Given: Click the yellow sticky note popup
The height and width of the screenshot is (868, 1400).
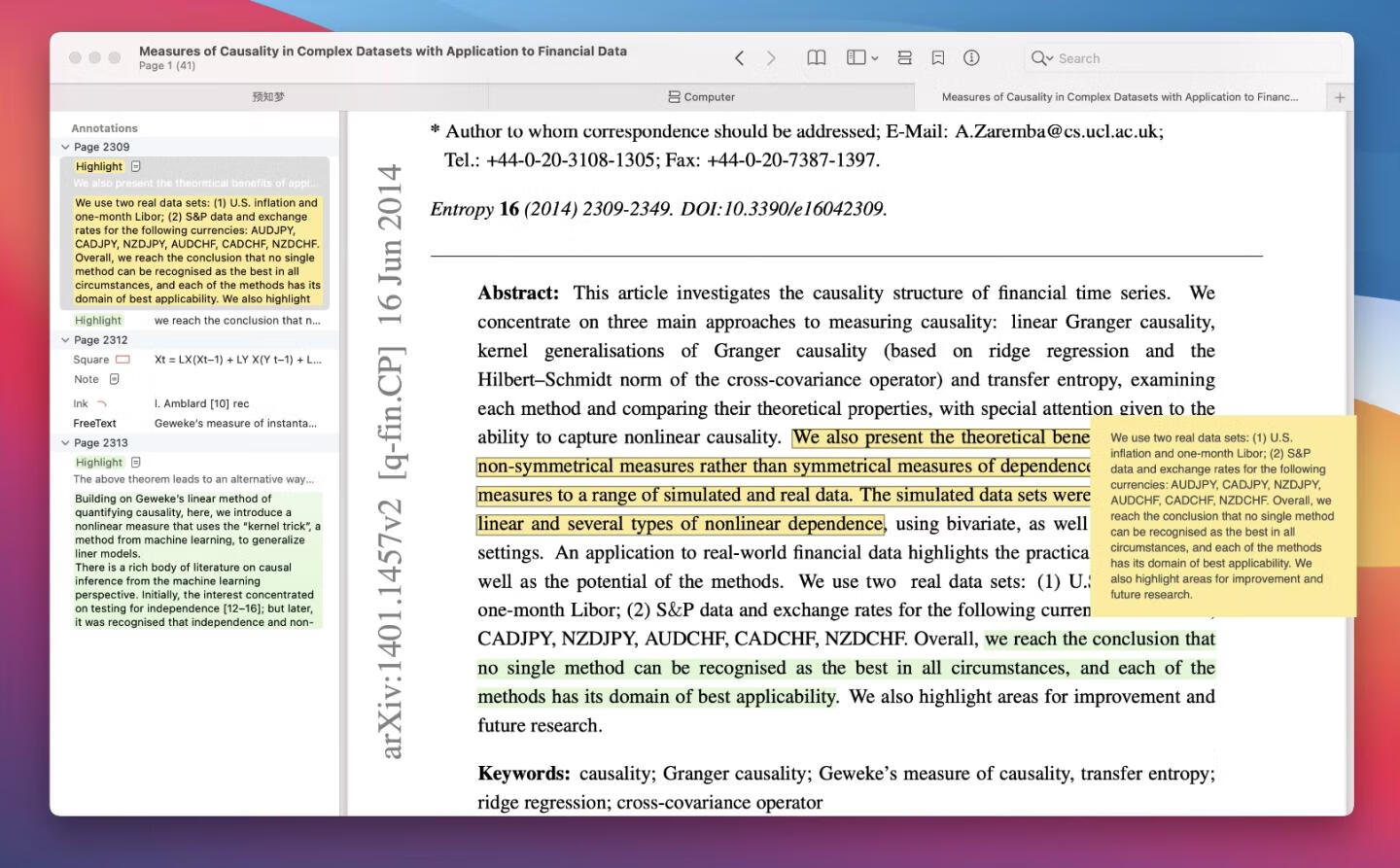Looking at the screenshot, I should [1222, 516].
